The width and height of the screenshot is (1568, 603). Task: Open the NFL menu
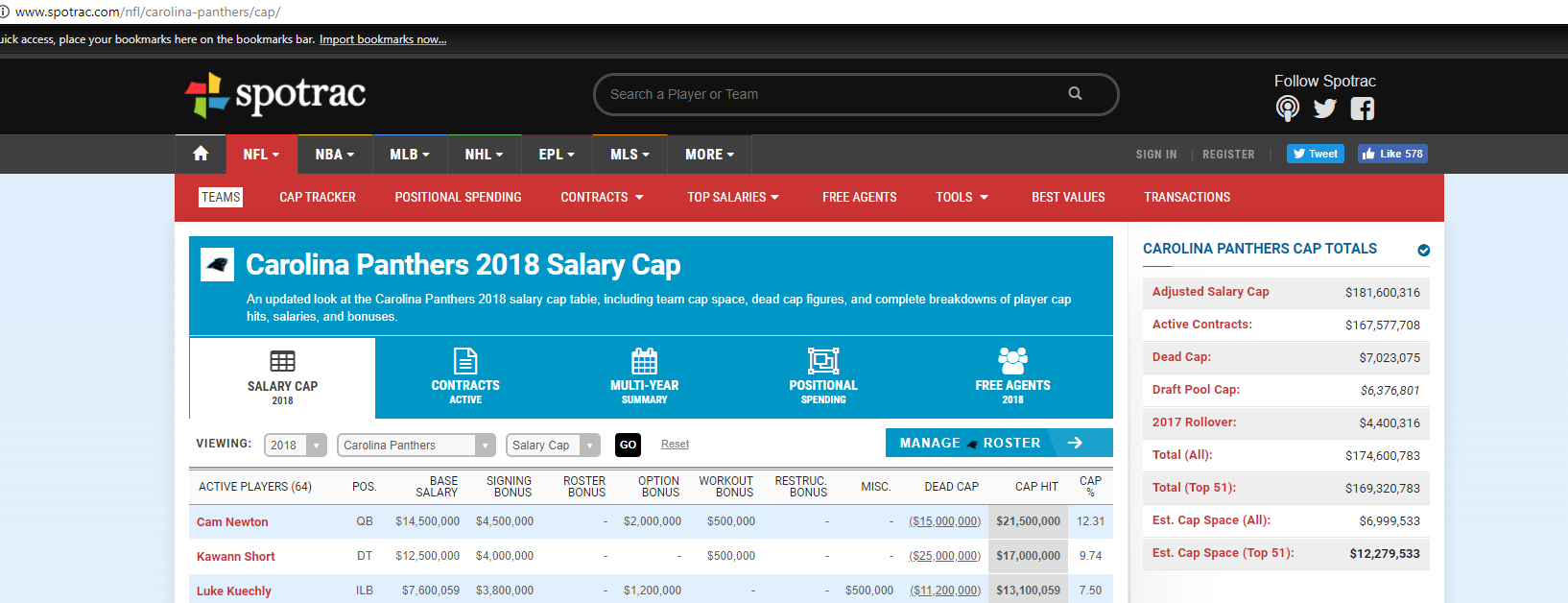click(x=261, y=155)
